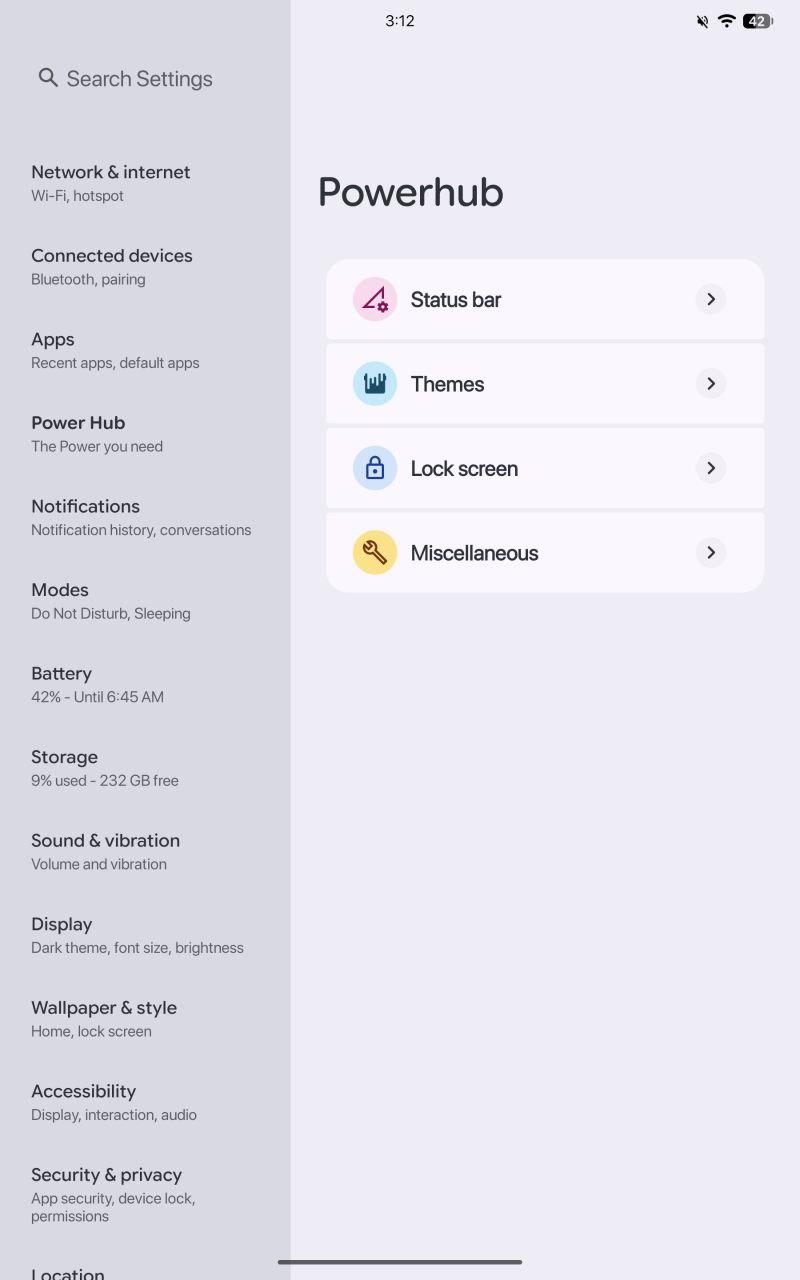Tap the bottom navigation gesture handle
Screen dimensions: 800x1280
pyautogui.click(x=400, y=1262)
